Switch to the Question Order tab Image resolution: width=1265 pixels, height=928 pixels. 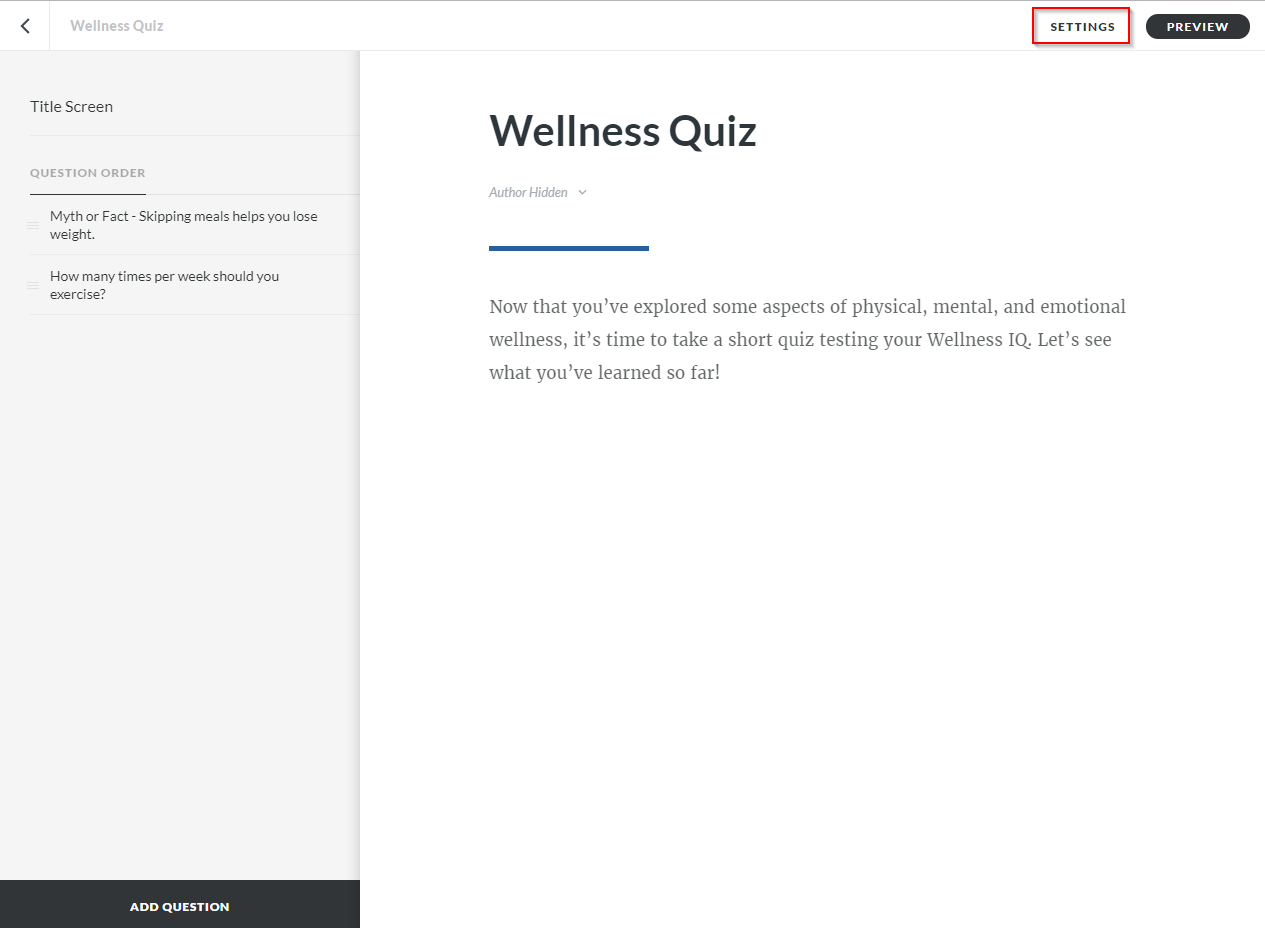(88, 173)
